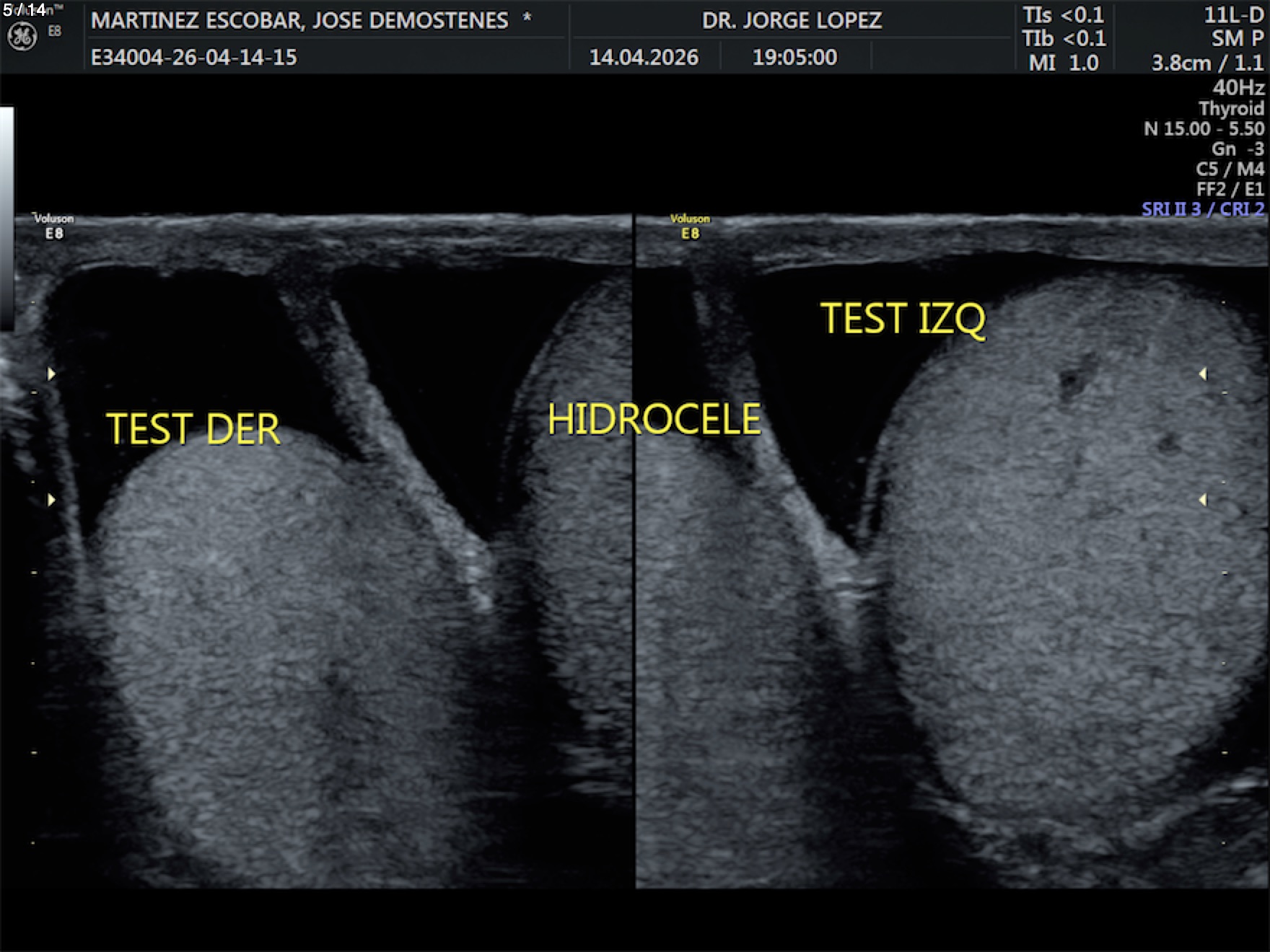Click the DR. JORGE LOPEZ operator field

[792, 20]
